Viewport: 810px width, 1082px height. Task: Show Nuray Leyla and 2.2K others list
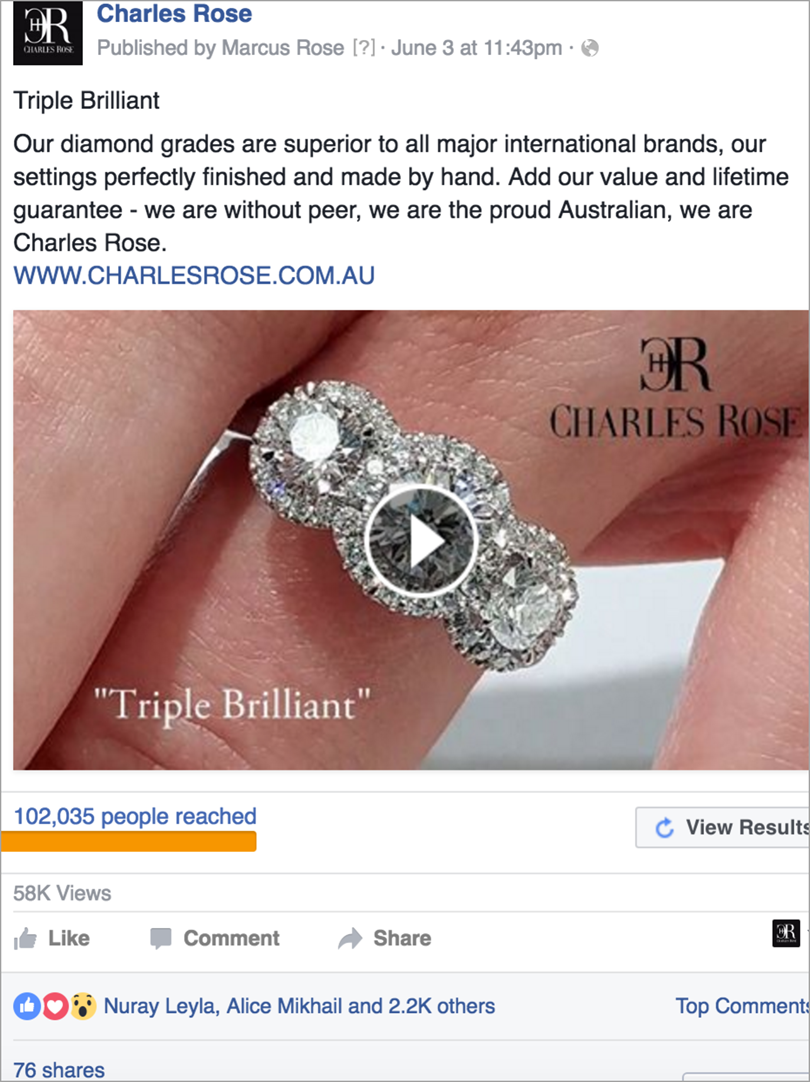(x=299, y=1006)
